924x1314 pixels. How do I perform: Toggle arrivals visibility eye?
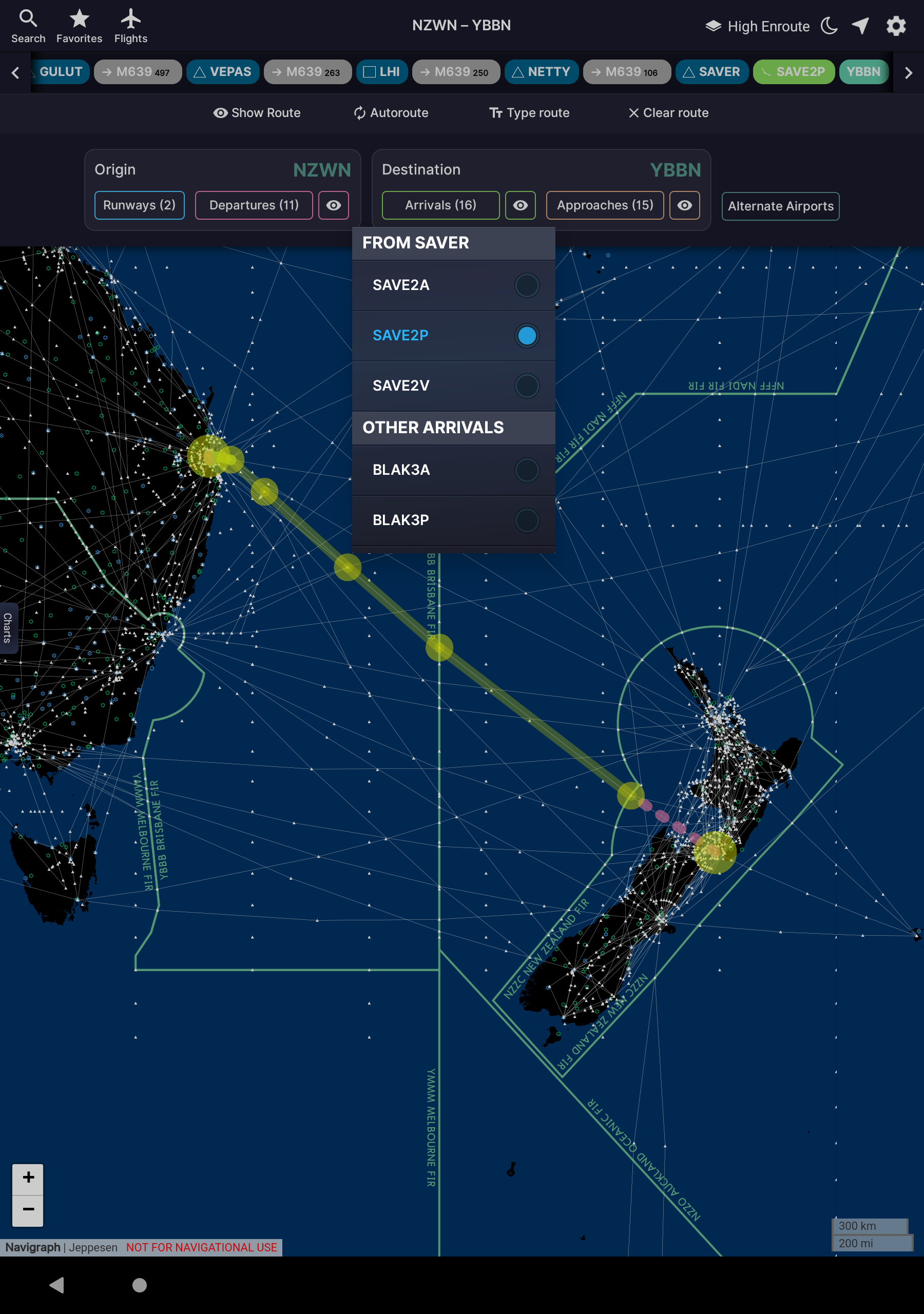pyautogui.click(x=521, y=205)
